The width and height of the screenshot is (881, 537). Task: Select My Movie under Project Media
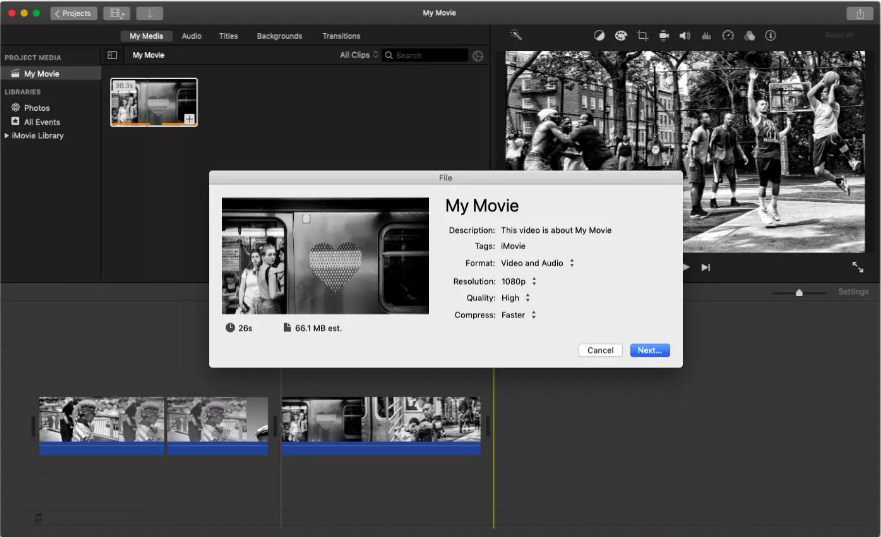pos(51,74)
